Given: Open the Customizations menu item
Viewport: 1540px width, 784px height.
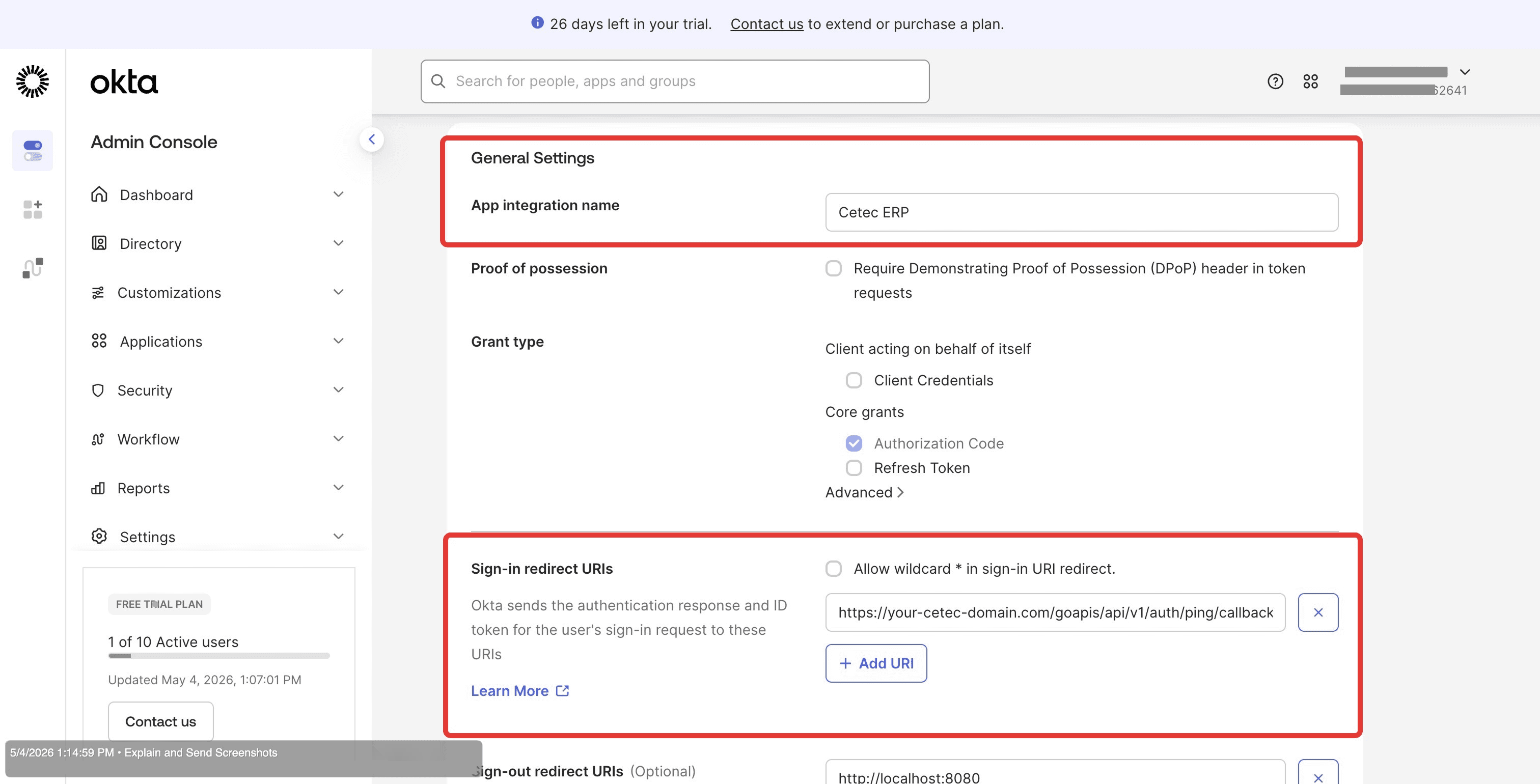Looking at the screenshot, I should 218,293.
